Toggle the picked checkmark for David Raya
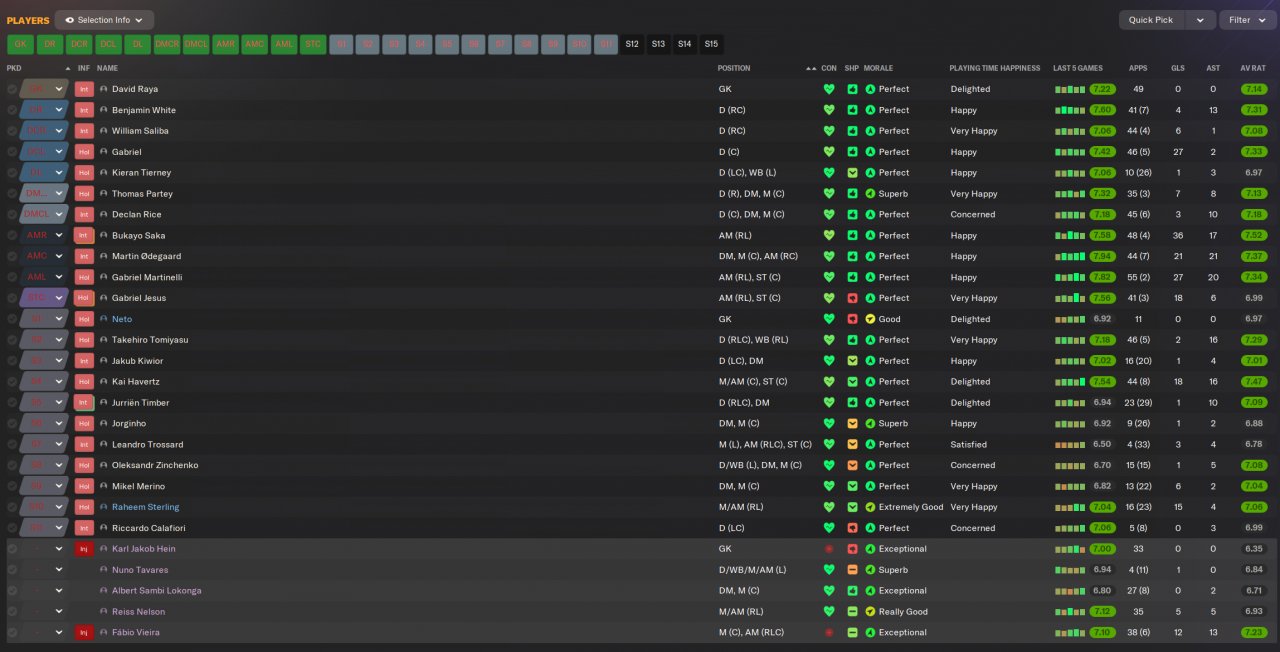Image resolution: width=1280 pixels, height=652 pixels. pyautogui.click(x=12, y=89)
